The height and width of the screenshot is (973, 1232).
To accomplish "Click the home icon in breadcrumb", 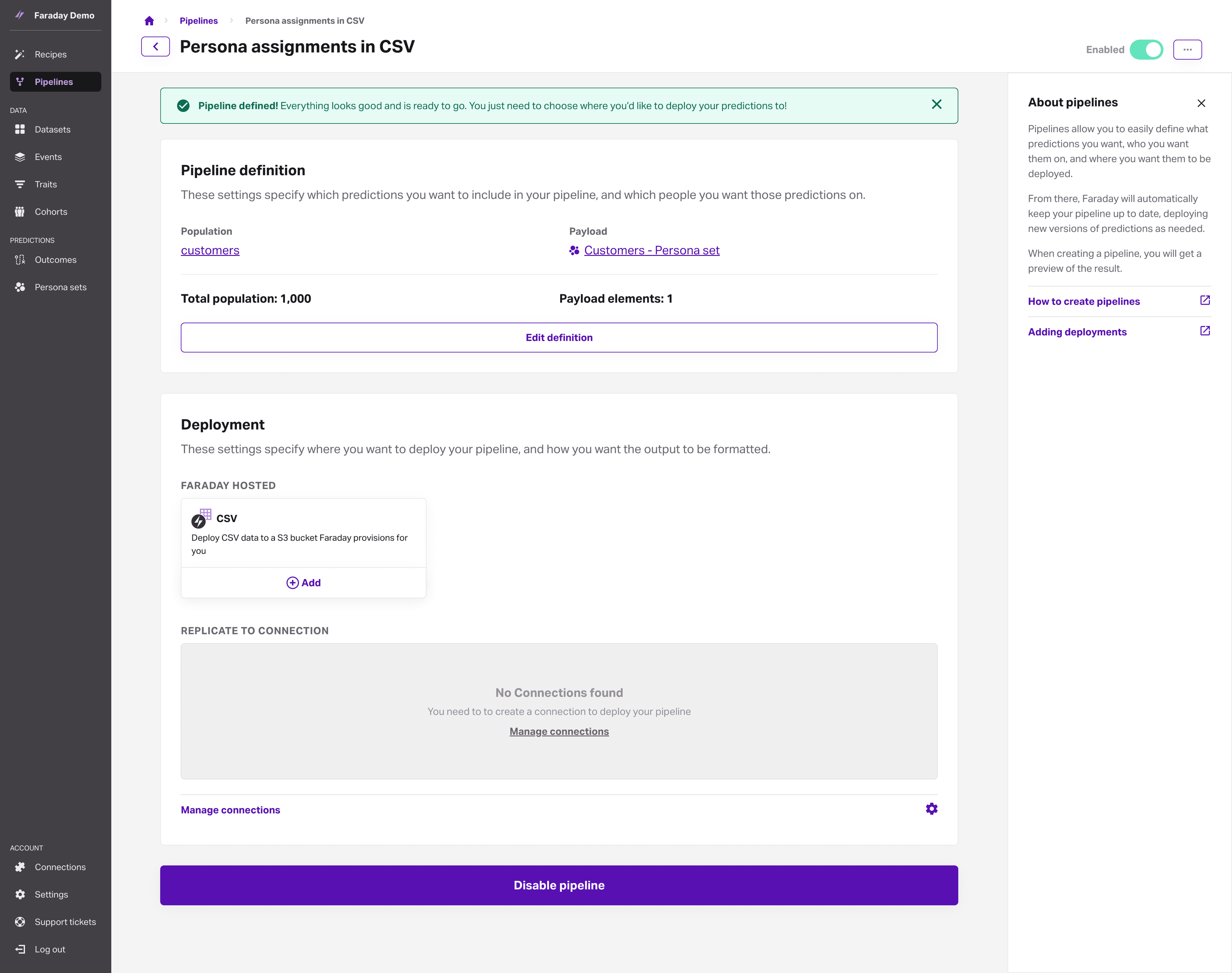I will coord(149,21).
